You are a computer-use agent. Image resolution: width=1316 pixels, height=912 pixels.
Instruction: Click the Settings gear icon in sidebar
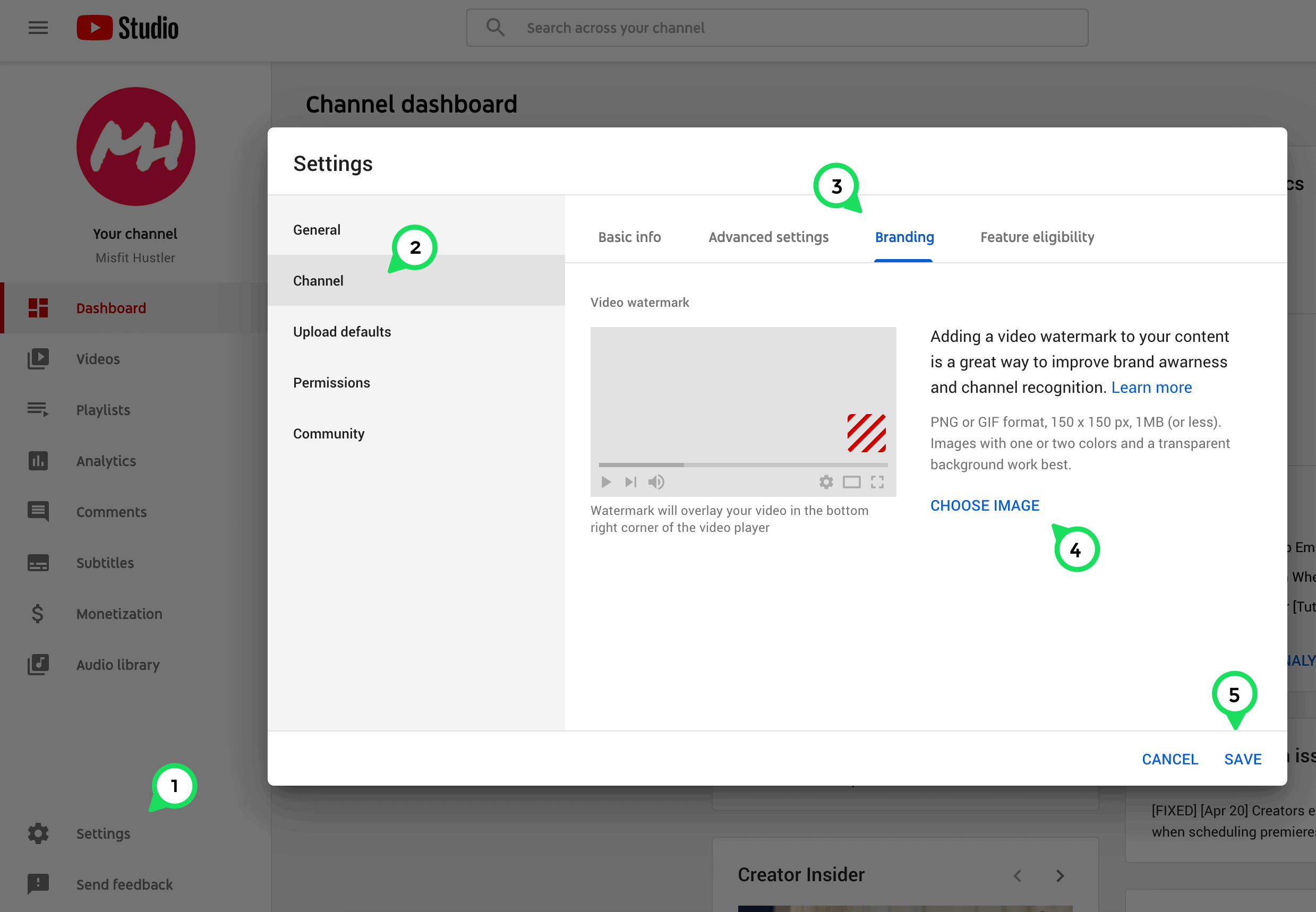coord(37,832)
